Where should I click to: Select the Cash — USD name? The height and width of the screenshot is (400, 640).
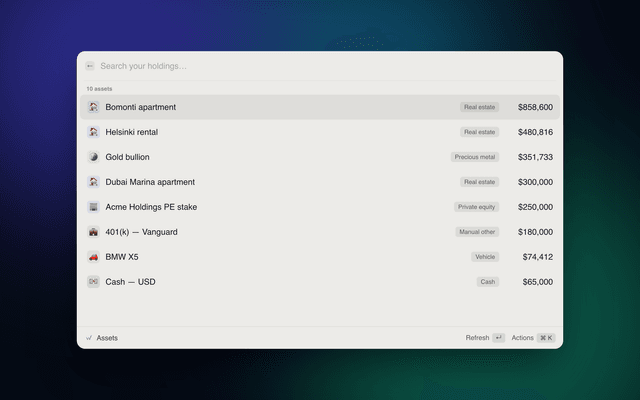pos(130,282)
